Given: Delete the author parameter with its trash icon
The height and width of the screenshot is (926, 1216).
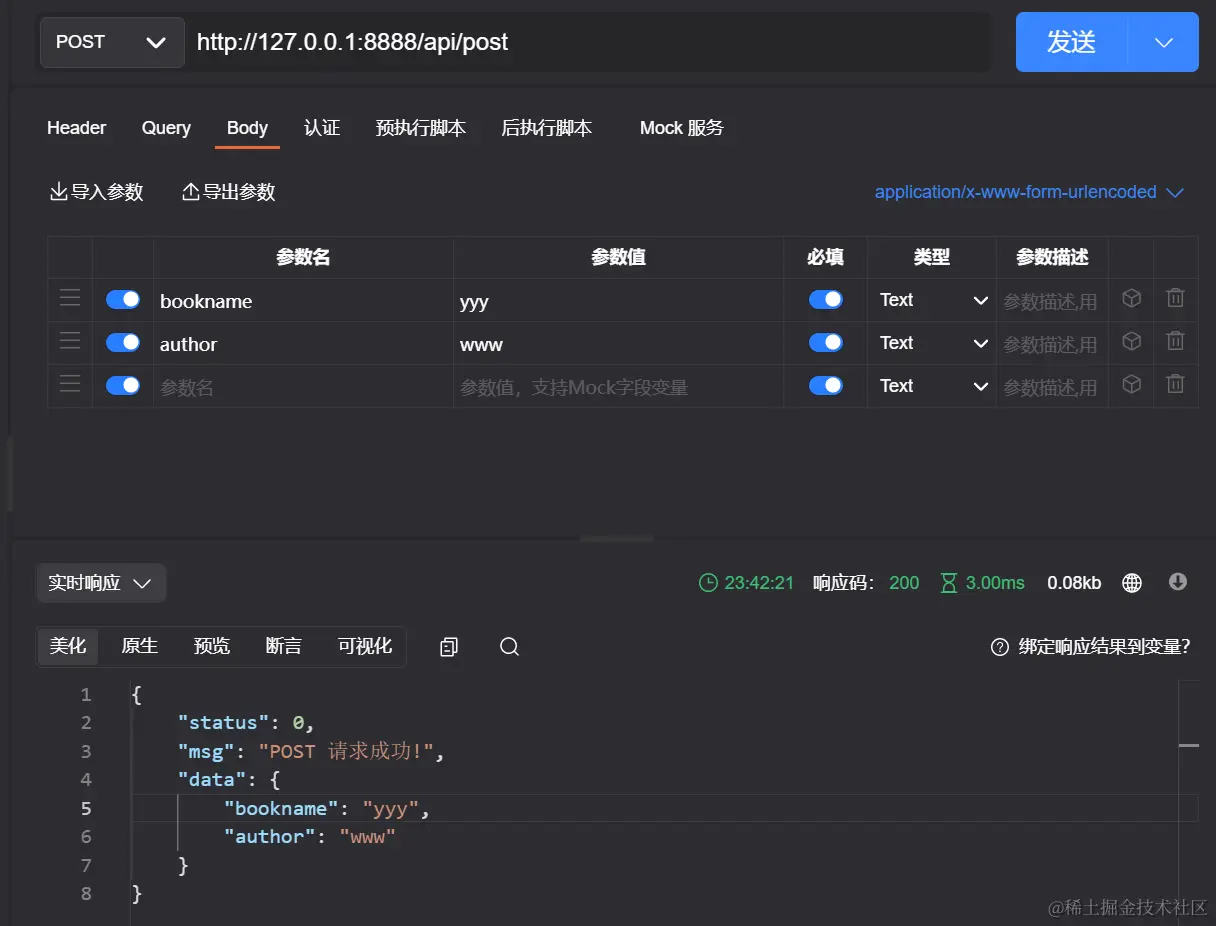Looking at the screenshot, I should 1175,342.
